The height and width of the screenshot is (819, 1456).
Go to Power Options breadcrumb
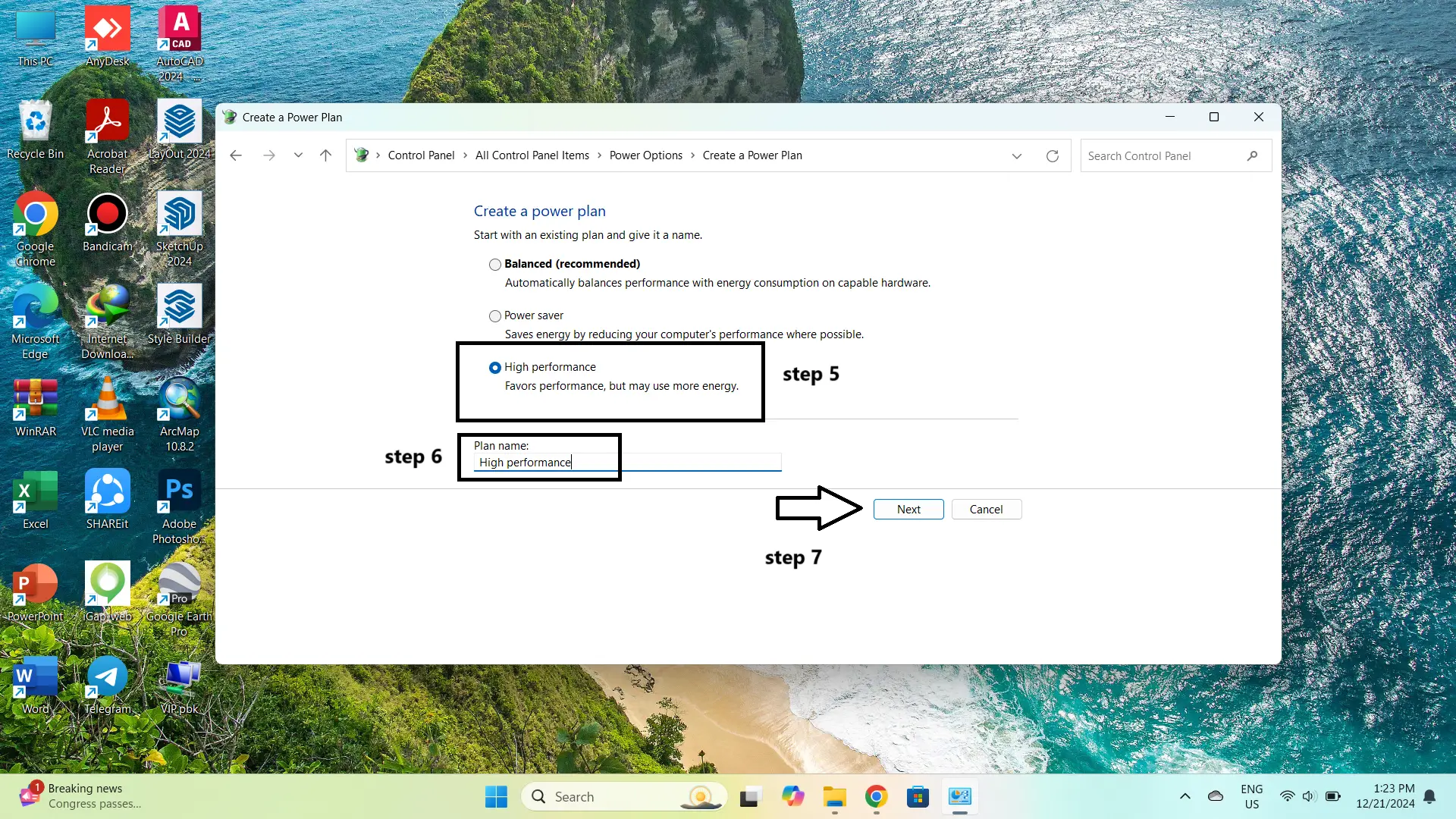tap(645, 155)
